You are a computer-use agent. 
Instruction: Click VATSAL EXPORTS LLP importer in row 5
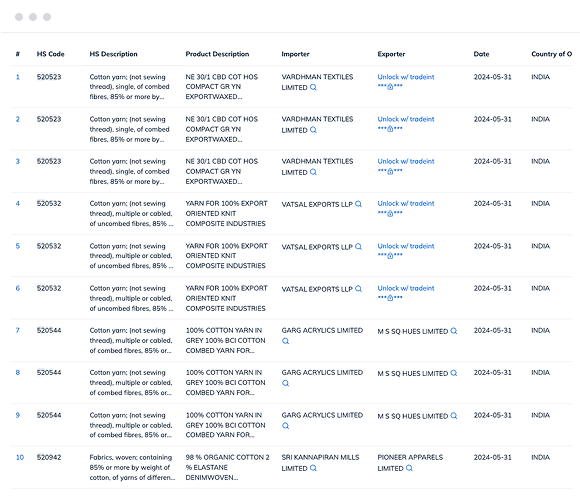(317, 247)
